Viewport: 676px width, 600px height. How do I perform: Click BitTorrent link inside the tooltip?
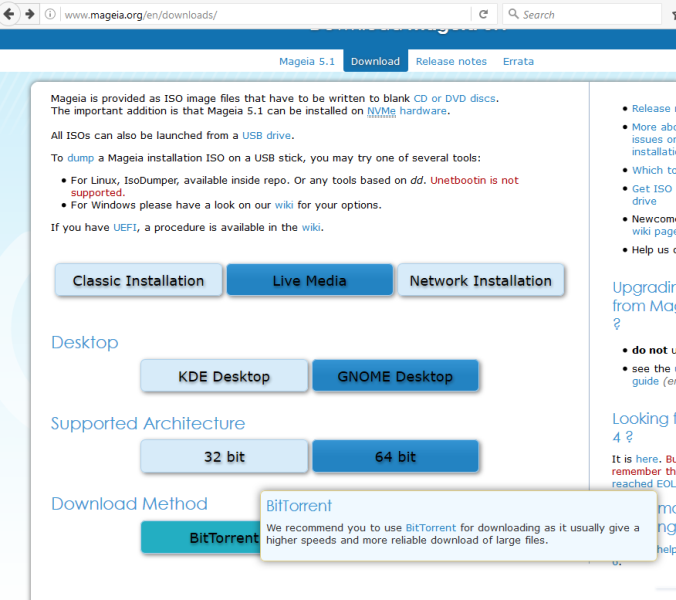pyautogui.click(x=431, y=528)
